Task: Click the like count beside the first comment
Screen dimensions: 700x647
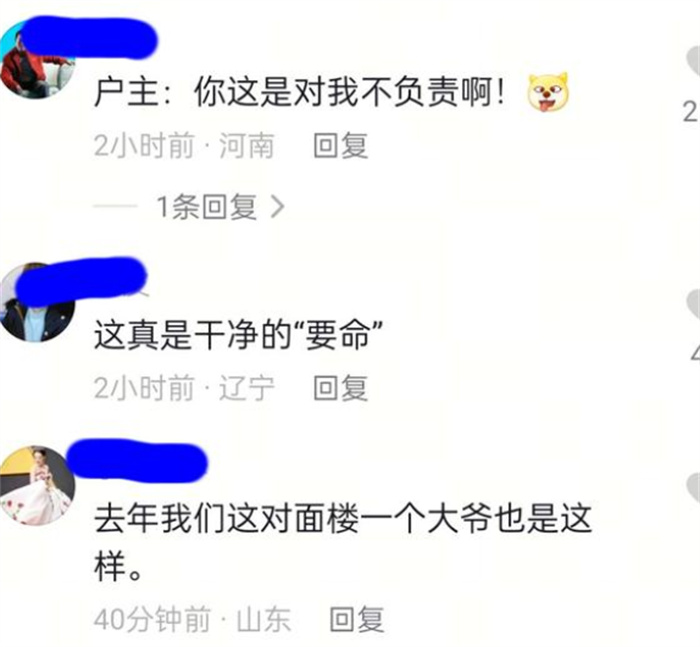Action: pos(691,112)
